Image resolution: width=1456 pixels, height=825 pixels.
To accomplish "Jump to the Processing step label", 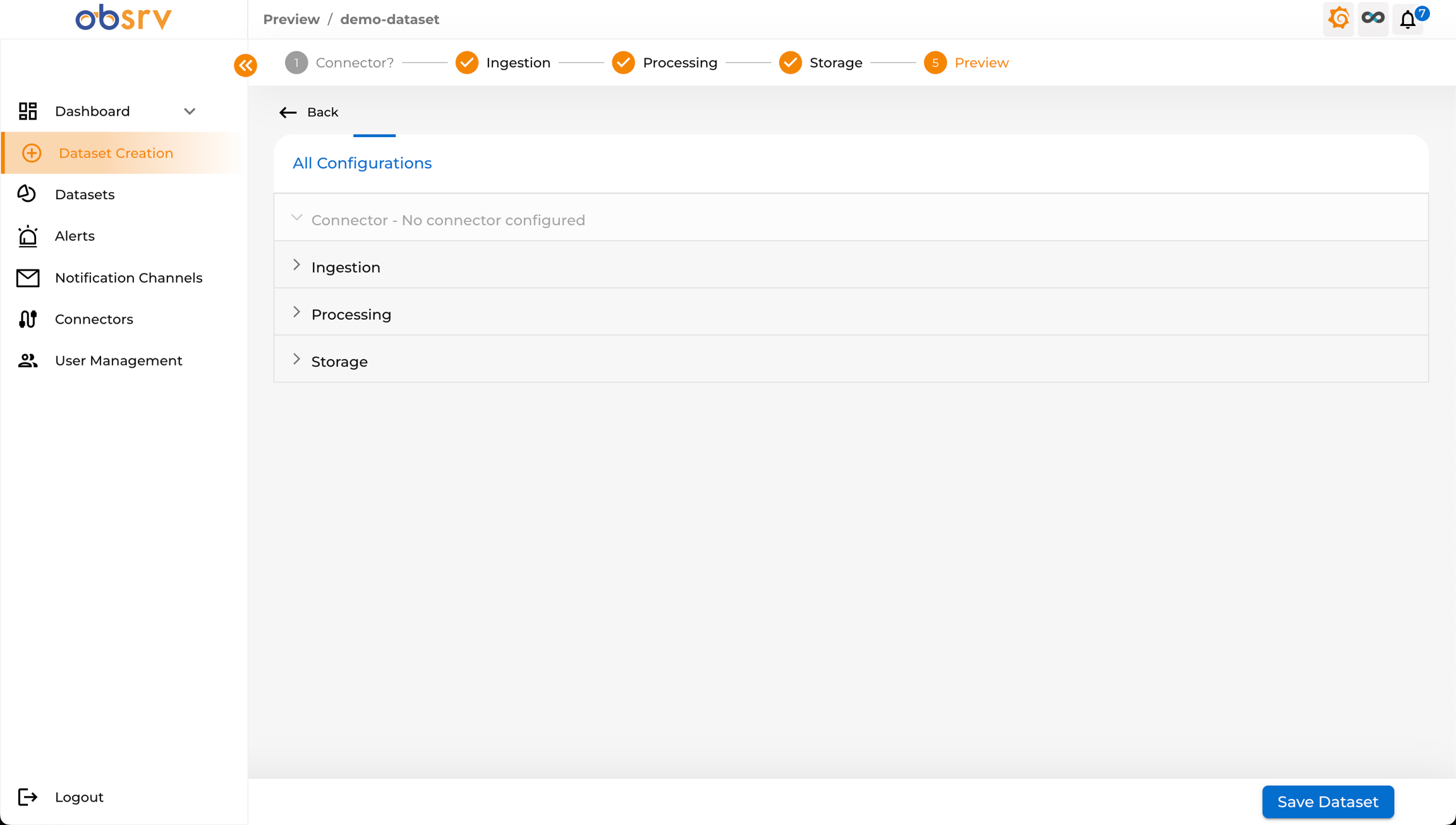I will point(680,63).
